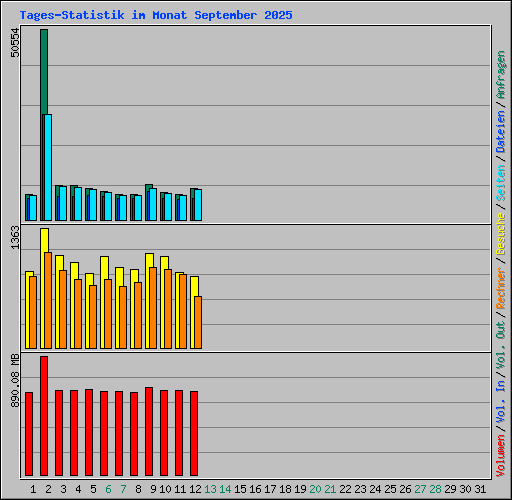Click day label 1 on the x-axis
Image resolution: width=512 pixels, height=500 pixels.
[33, 489]
